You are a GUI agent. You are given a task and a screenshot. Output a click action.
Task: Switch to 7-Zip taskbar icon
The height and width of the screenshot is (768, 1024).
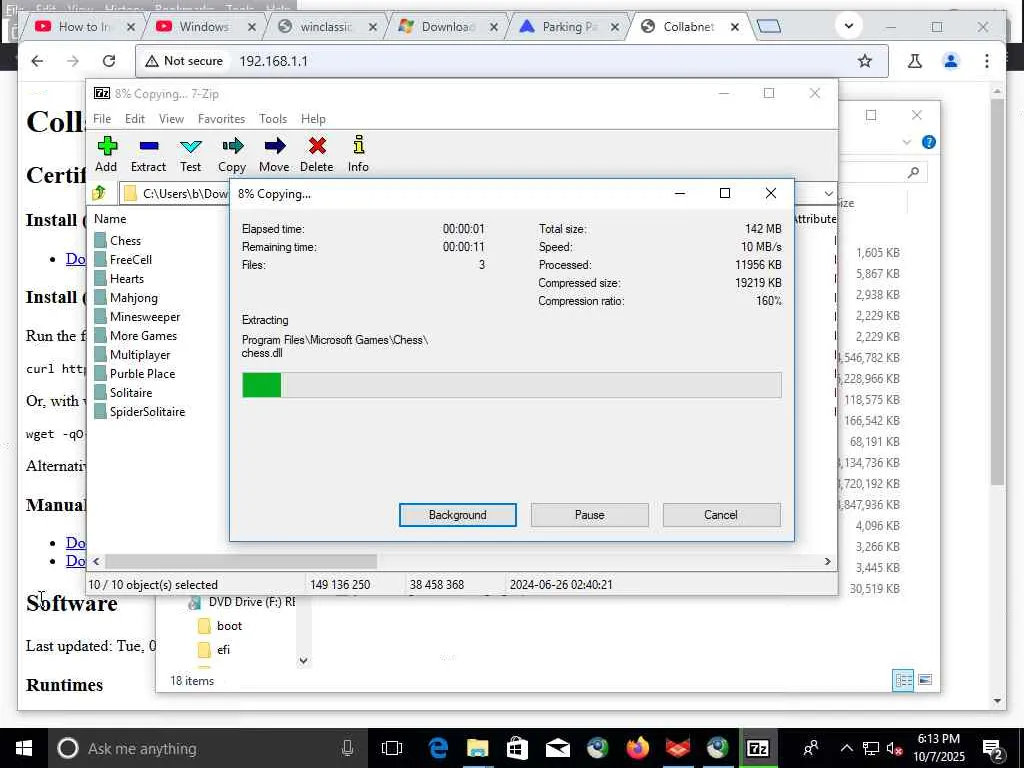tap(758, 748)
